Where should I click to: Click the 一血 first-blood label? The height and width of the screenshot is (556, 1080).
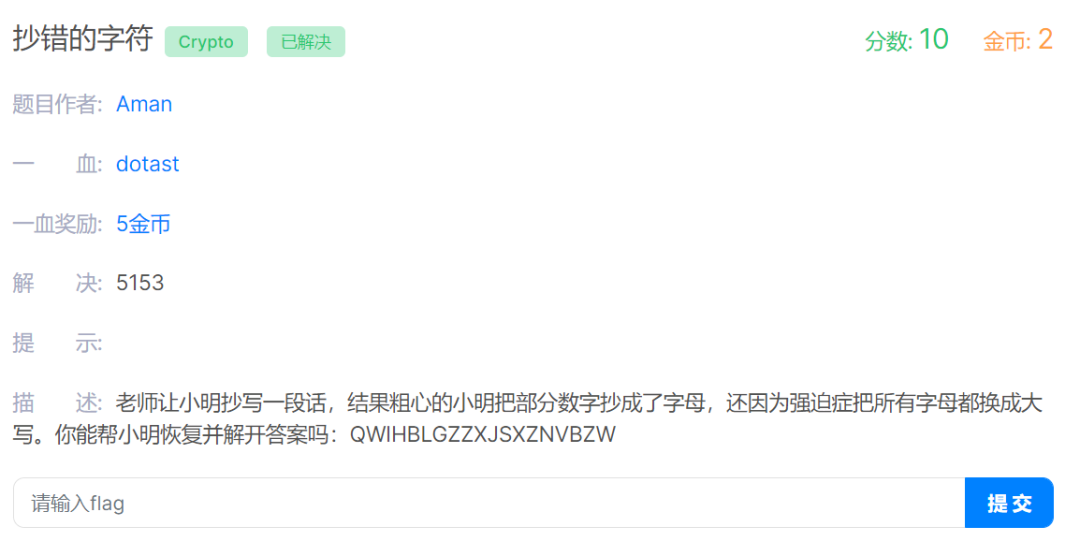(57, 164)
